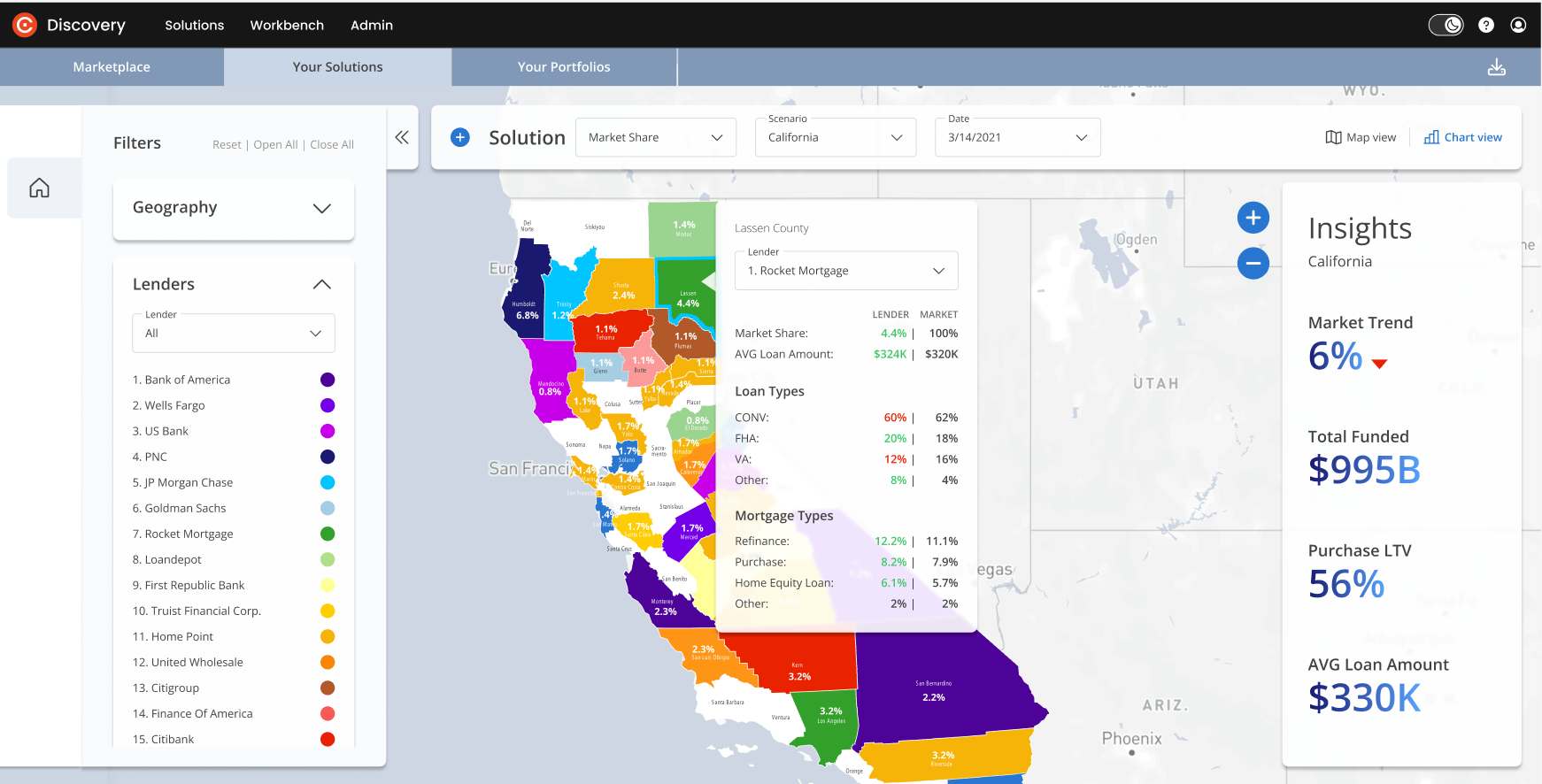
Task: Open the Date 3/14/2021 dropdown
Action: (x=1018, y=137)
